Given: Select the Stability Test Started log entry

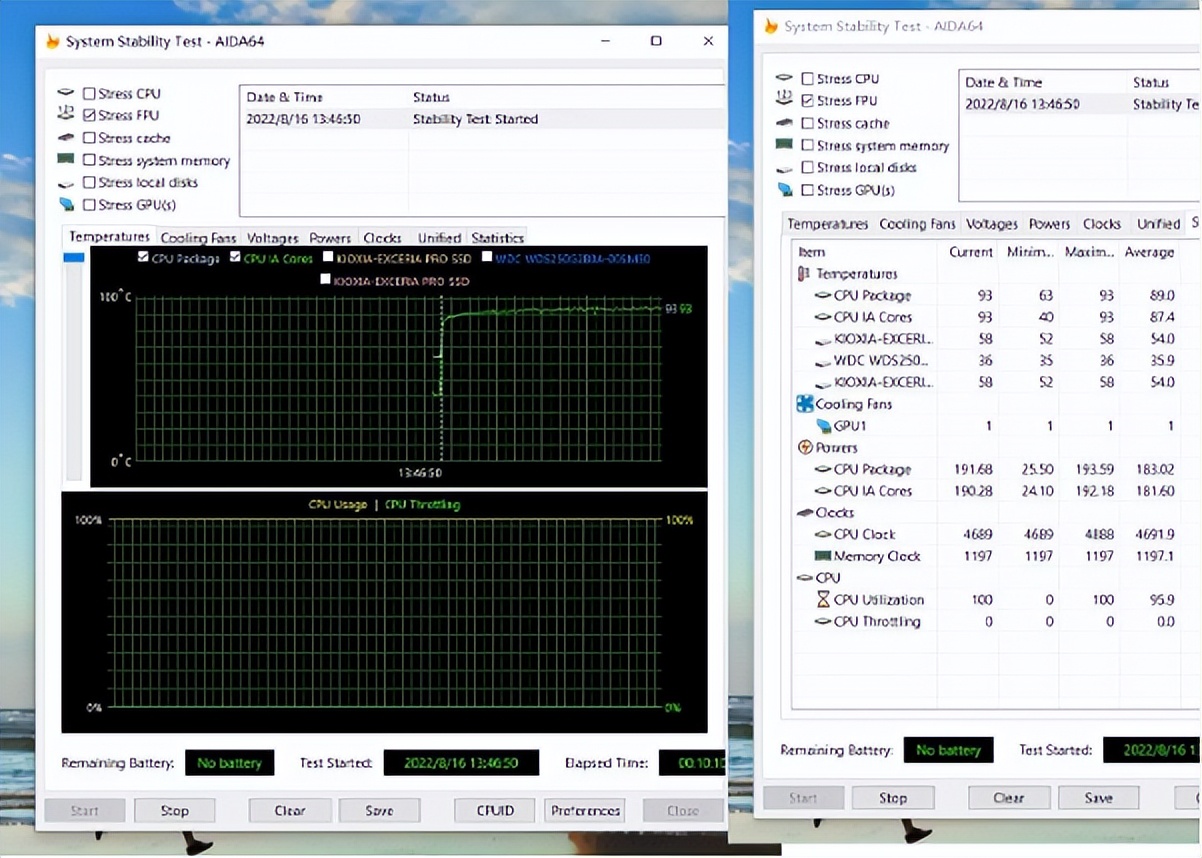Looking at the screenshot, I should [x=475, y=119].
